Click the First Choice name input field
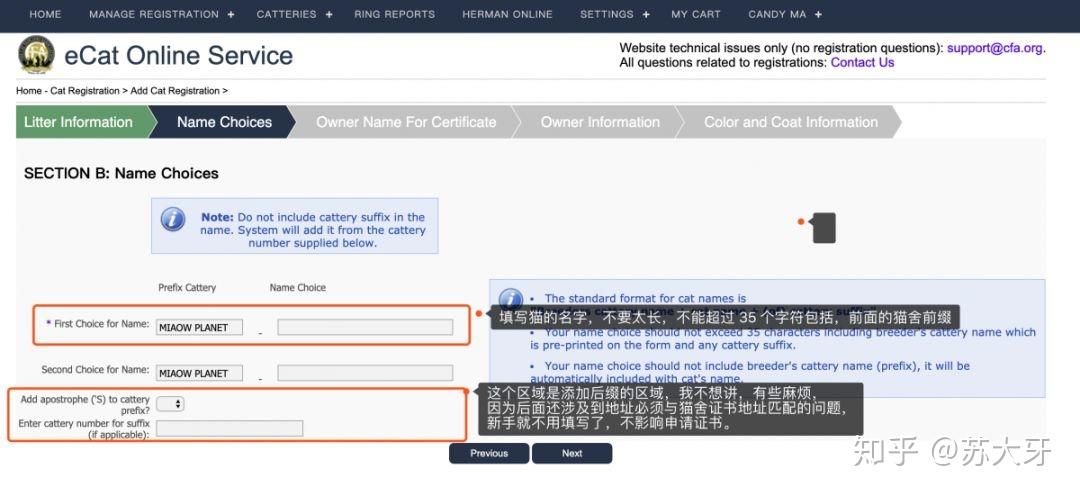This screenshot has height=496, width=1080. [x=365, y=327]
